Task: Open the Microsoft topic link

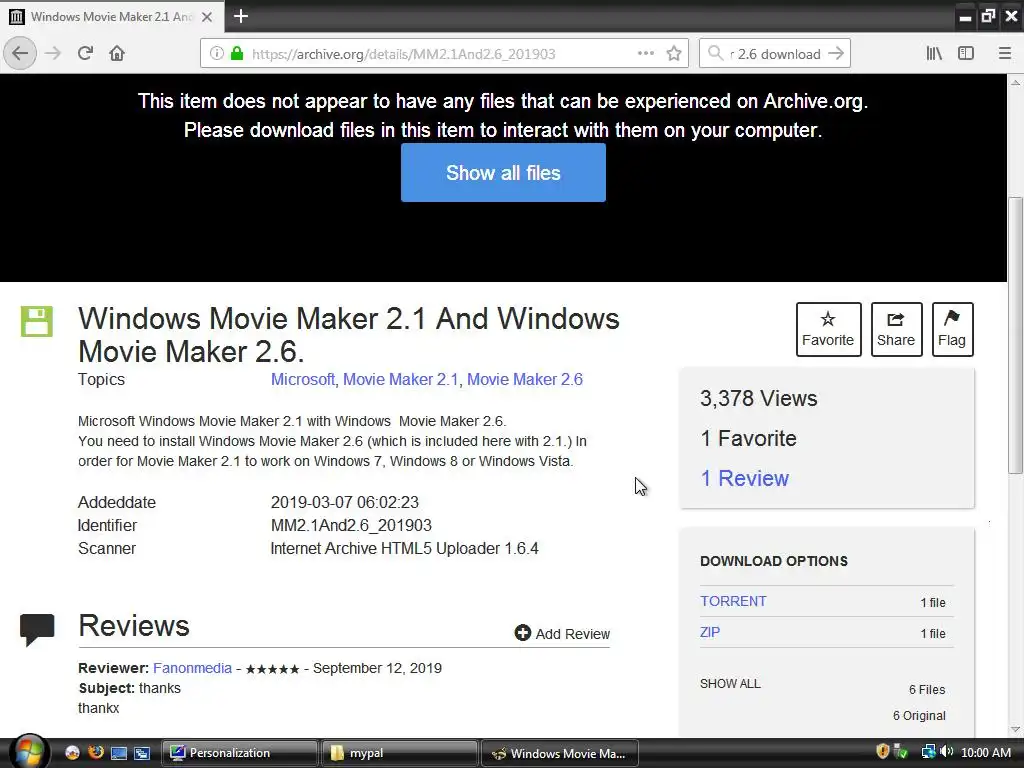Action: (302, 379)
